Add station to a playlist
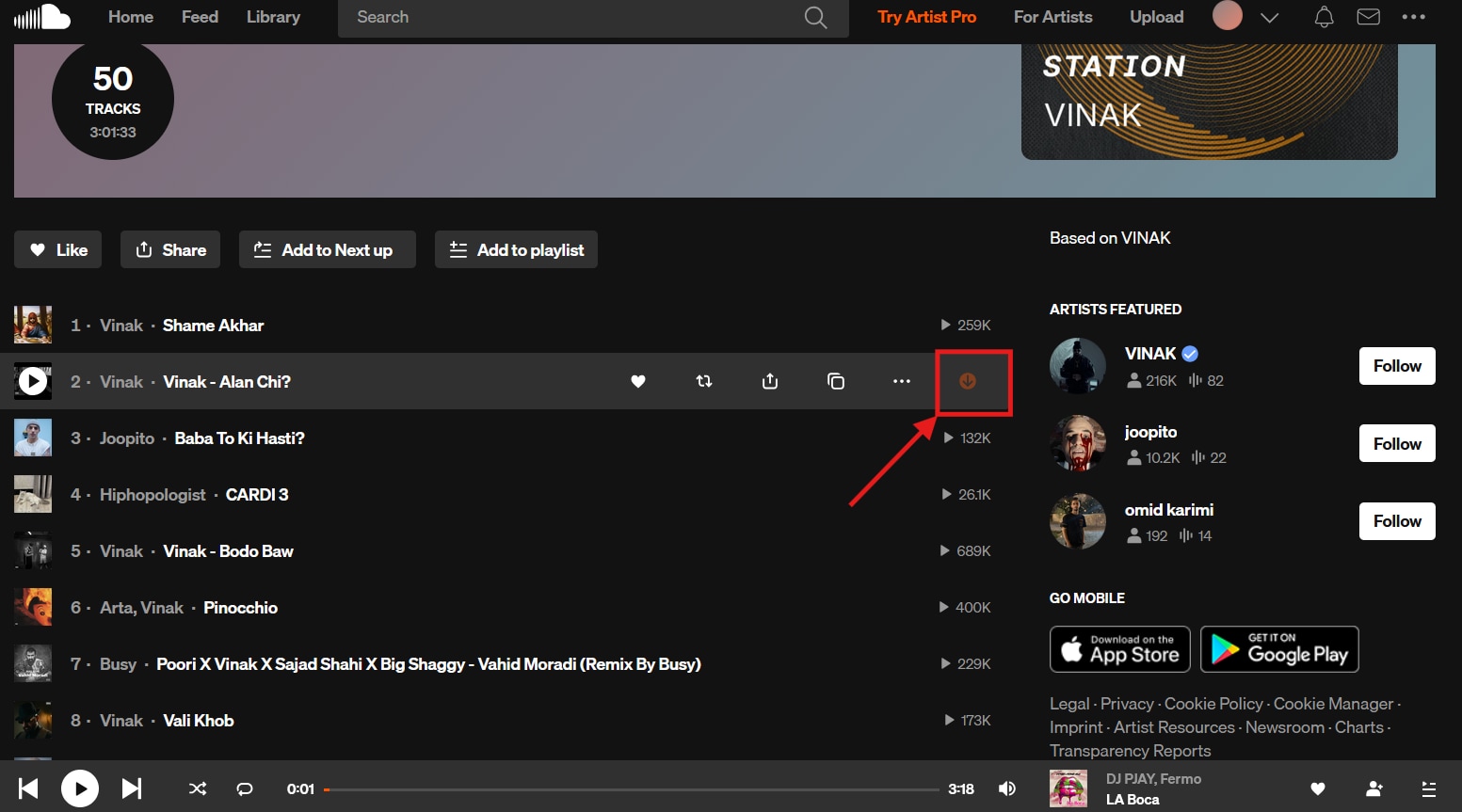 pyautogui.click(x=515, y=249)
